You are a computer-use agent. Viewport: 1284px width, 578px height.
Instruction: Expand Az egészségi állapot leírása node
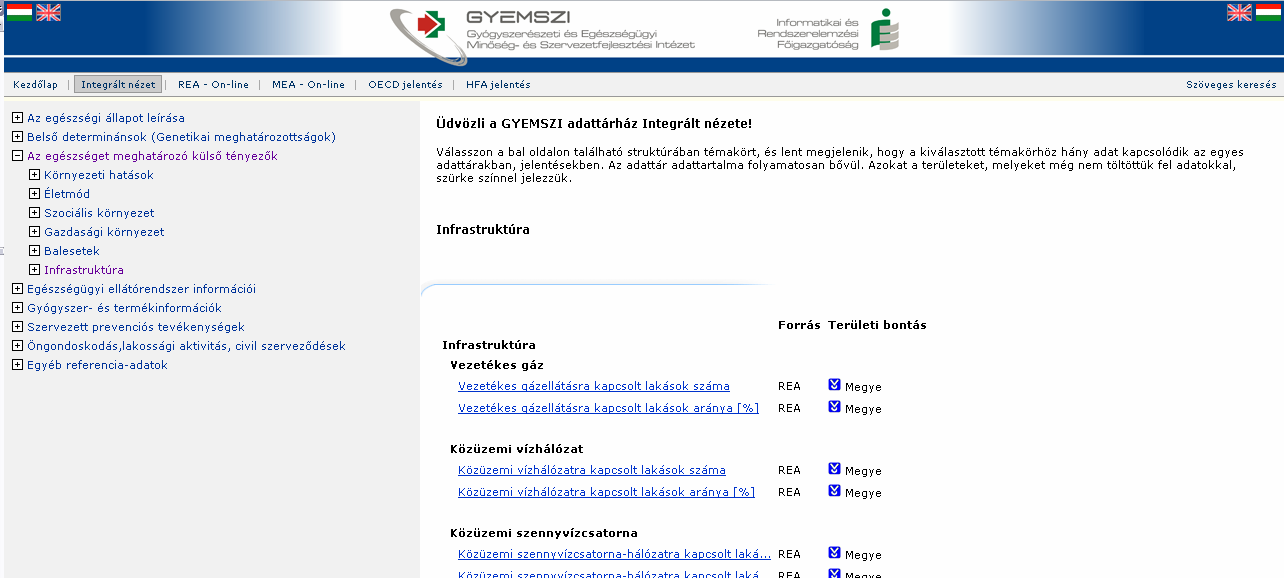tap(17, 118)
